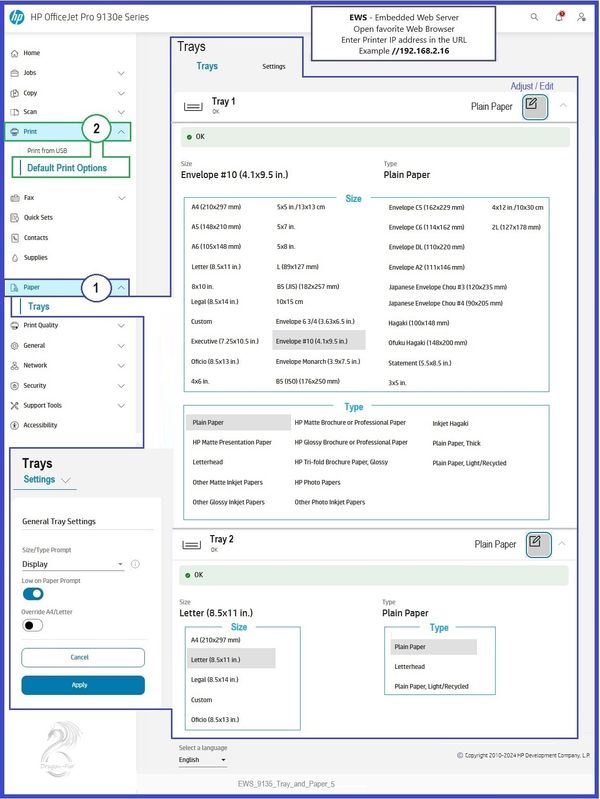Open notifications bell icon
Screen dimensions: 600x799
tap(559, 16)
